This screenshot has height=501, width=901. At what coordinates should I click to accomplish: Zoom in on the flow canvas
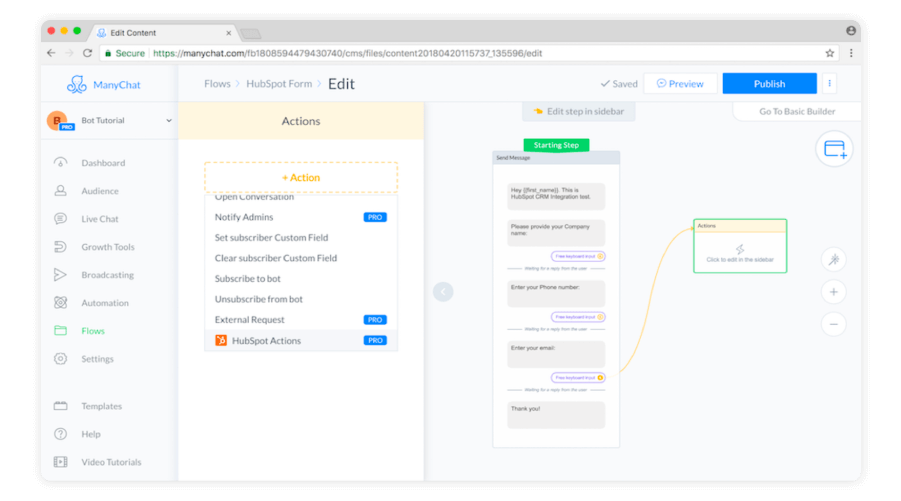pyautogui.click(x=834, y=292)
